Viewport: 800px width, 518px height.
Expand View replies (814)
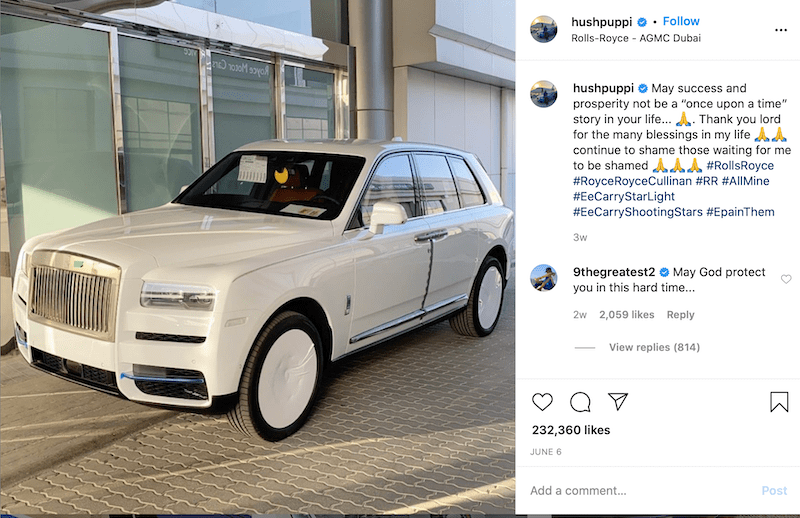pyautogui.click(x=654, y=347)
